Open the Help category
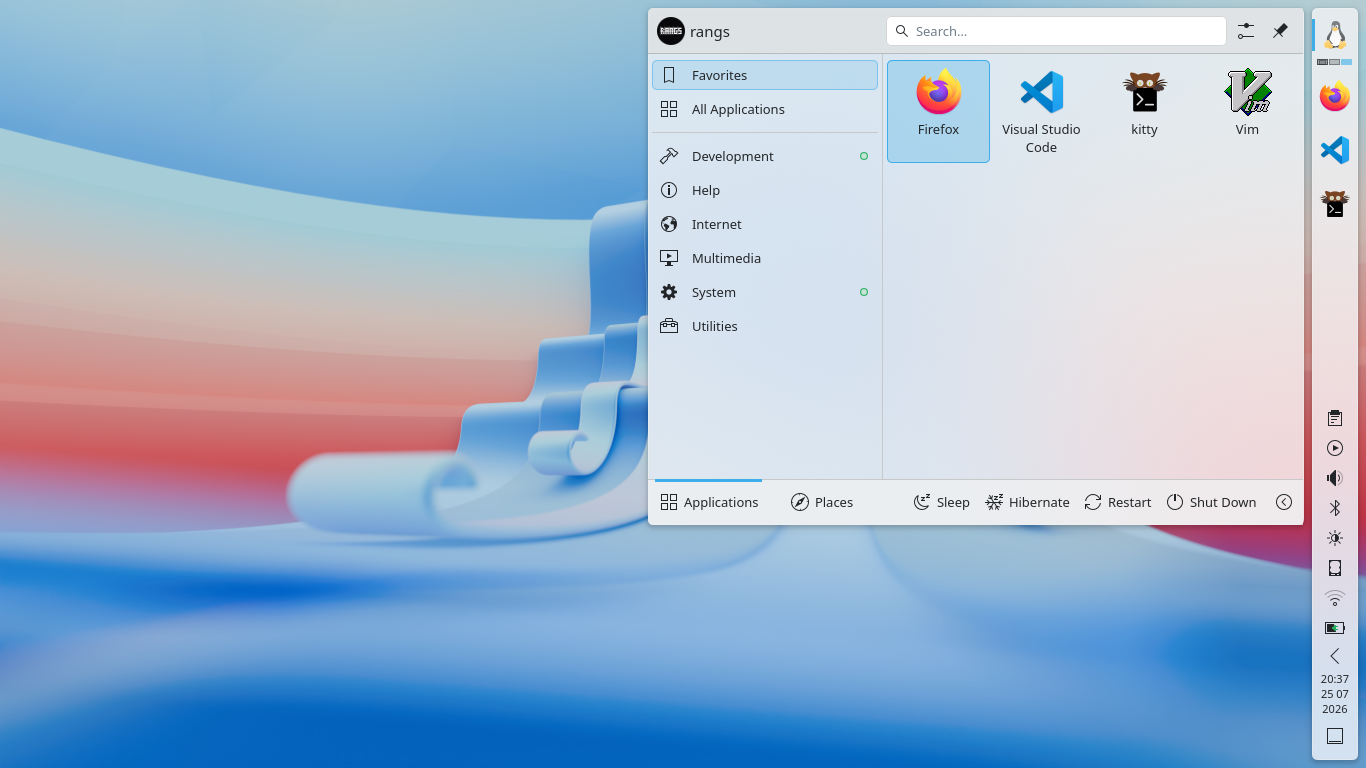This screenshot has height=768, width=1366. 765,190
